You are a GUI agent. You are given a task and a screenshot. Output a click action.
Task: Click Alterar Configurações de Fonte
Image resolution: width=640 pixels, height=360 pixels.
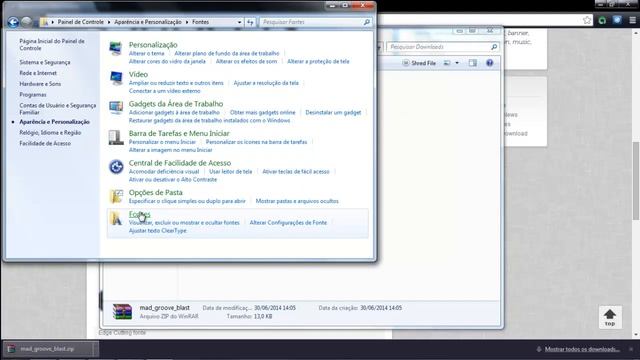[288, 222]
